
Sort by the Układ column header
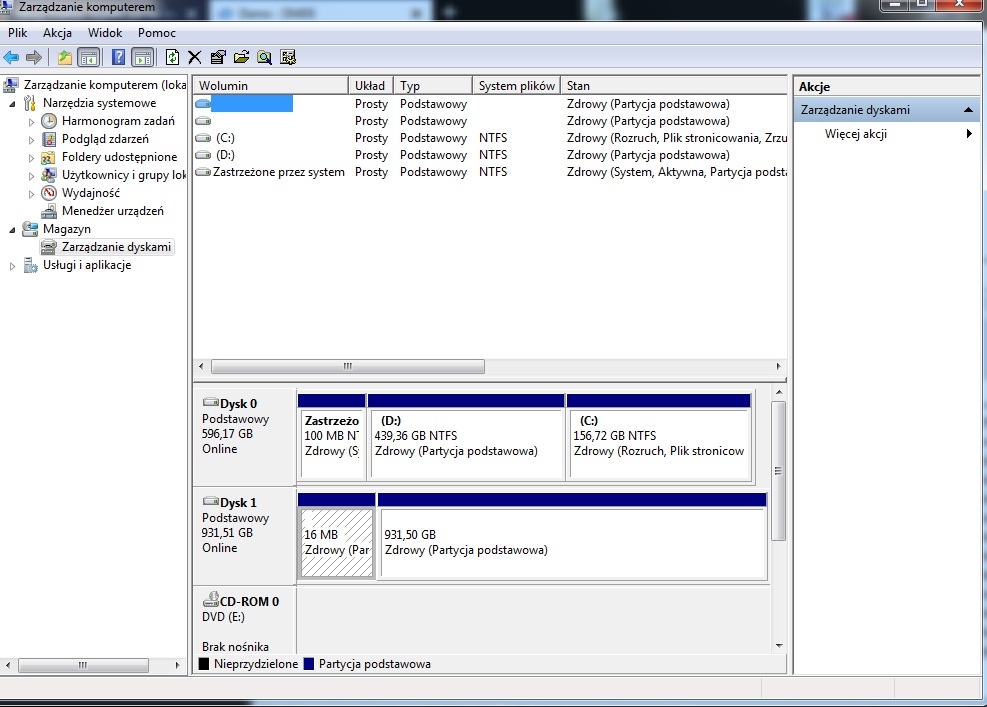pos(371,86)
